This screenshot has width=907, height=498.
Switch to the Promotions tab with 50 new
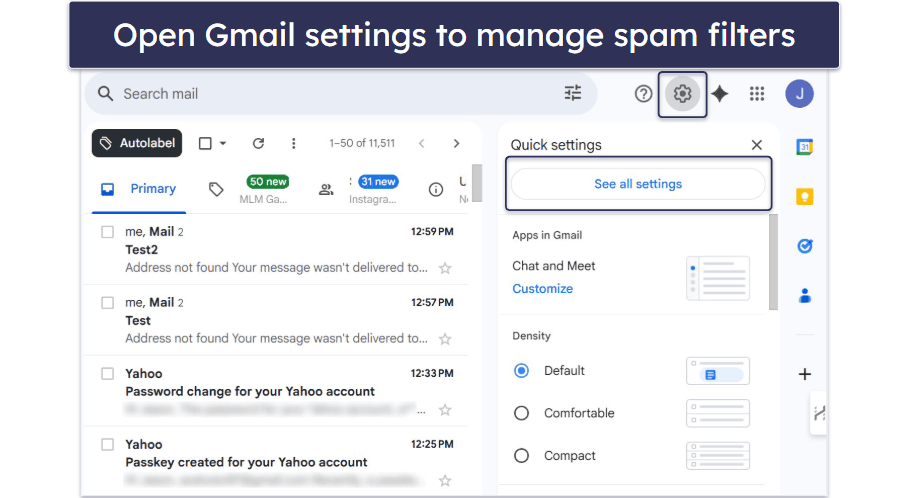tap(249, 190)
